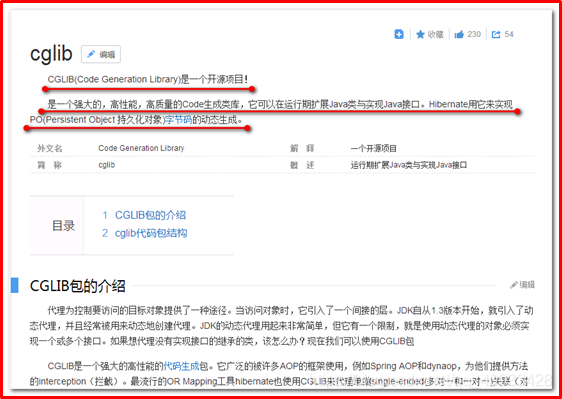Click the 外文名 field label
The height and width of the screenshot is (399, 562).
point(50,148)
